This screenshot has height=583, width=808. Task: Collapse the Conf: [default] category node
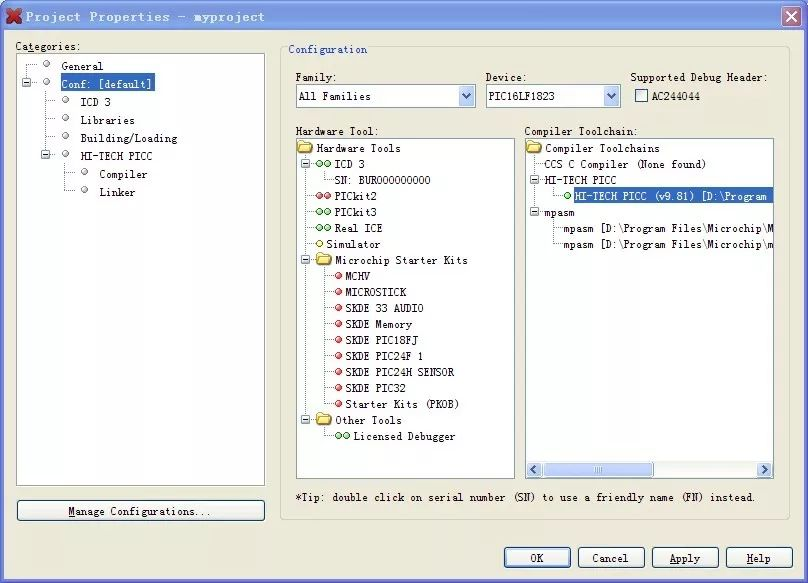tap(26, 82)
